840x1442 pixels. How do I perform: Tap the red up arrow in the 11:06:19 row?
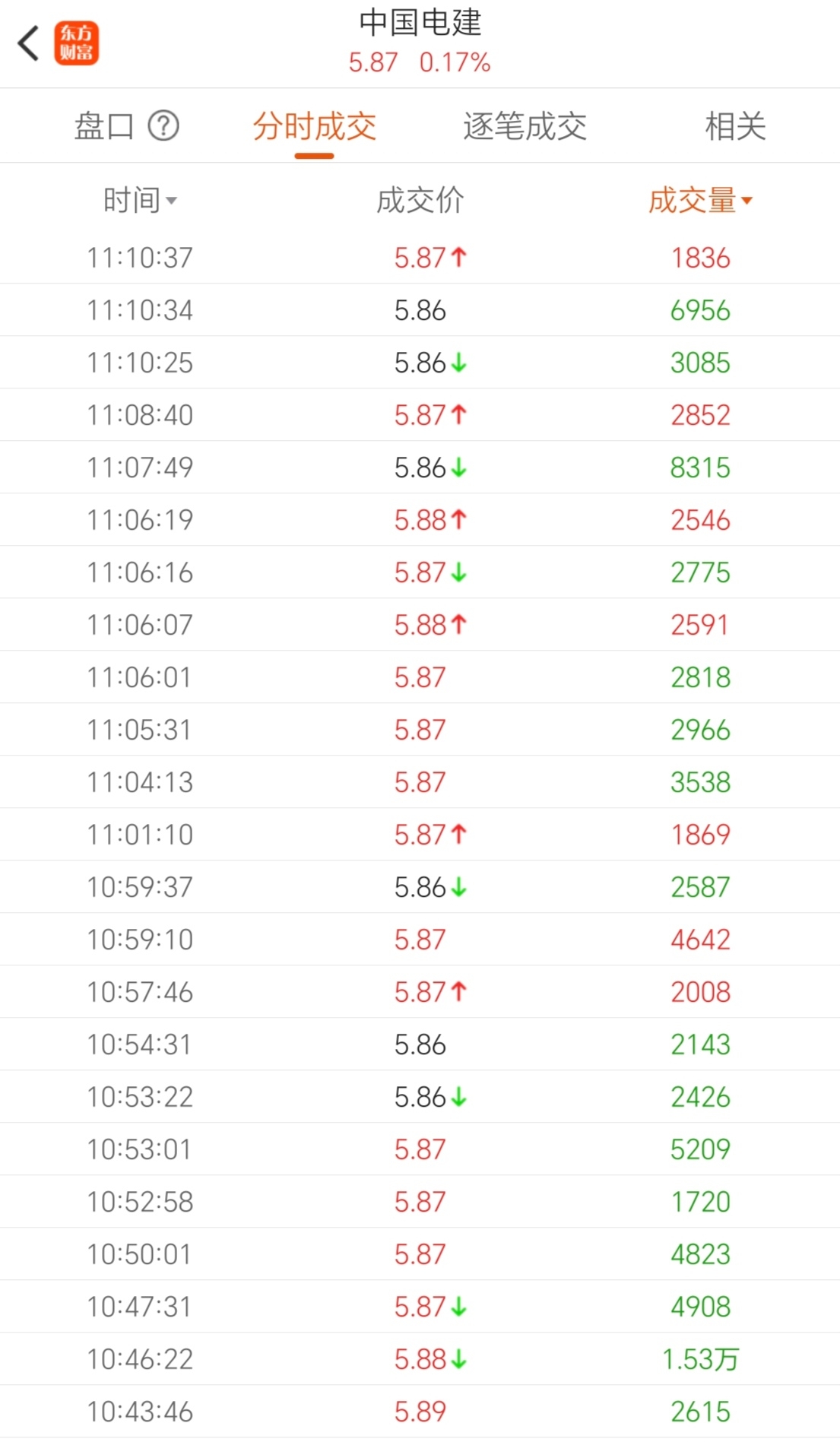pos(458,520)
